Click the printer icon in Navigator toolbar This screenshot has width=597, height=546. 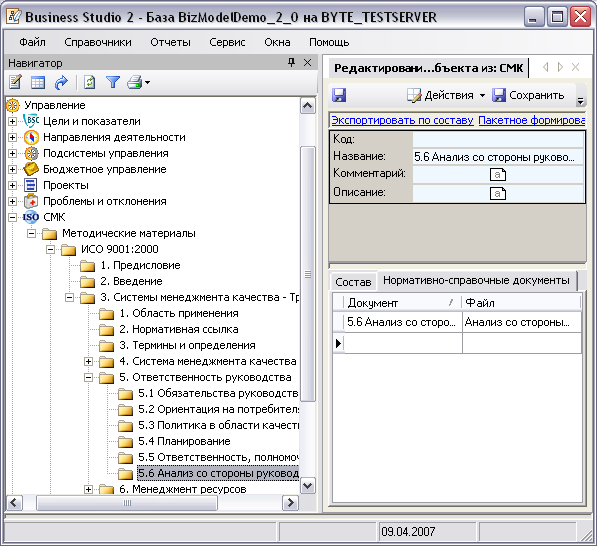[135, 82]
